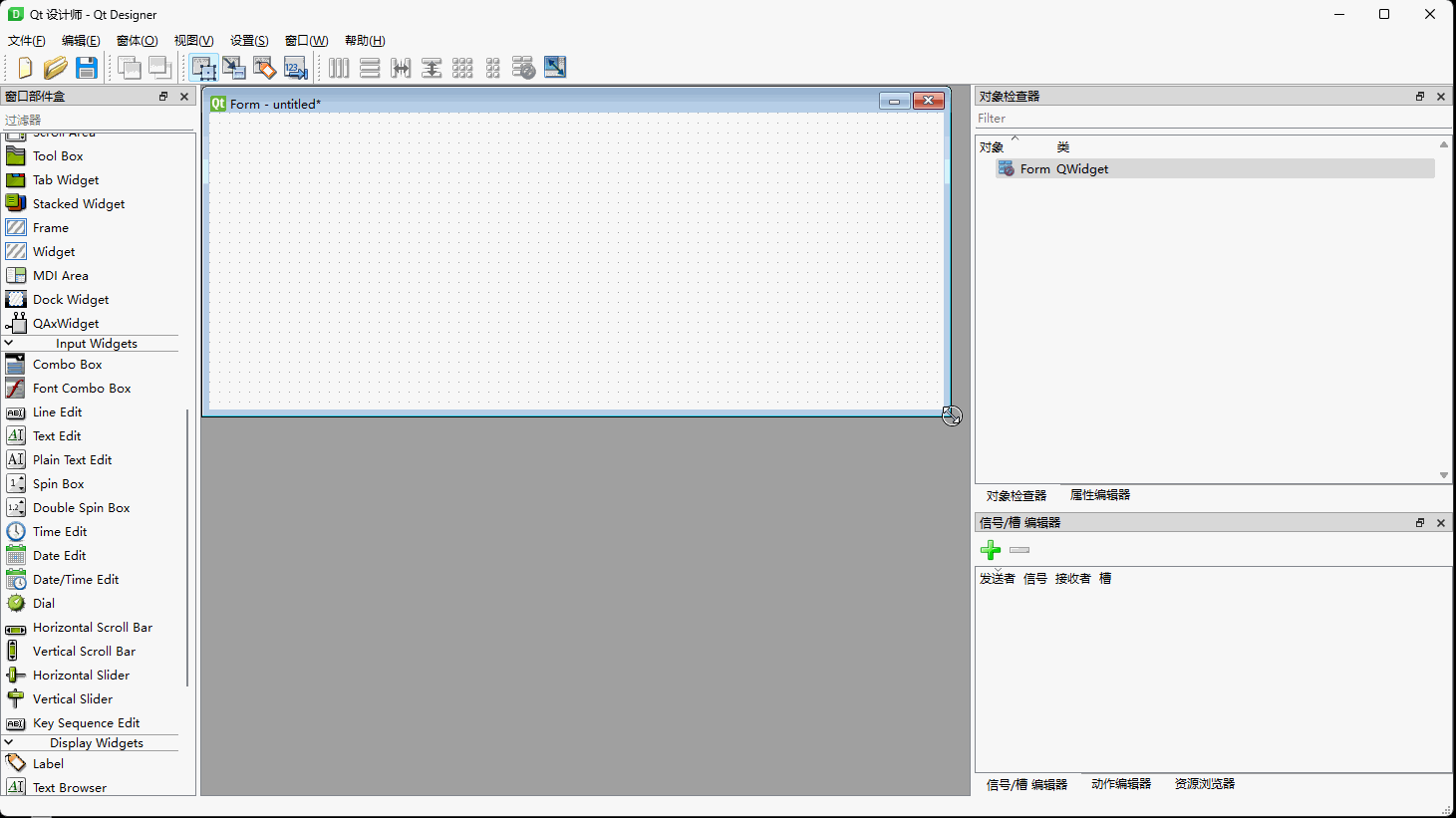Click the minus button in 信号/槽 编辑器
1456x818 pixels.
[1019, 550]
